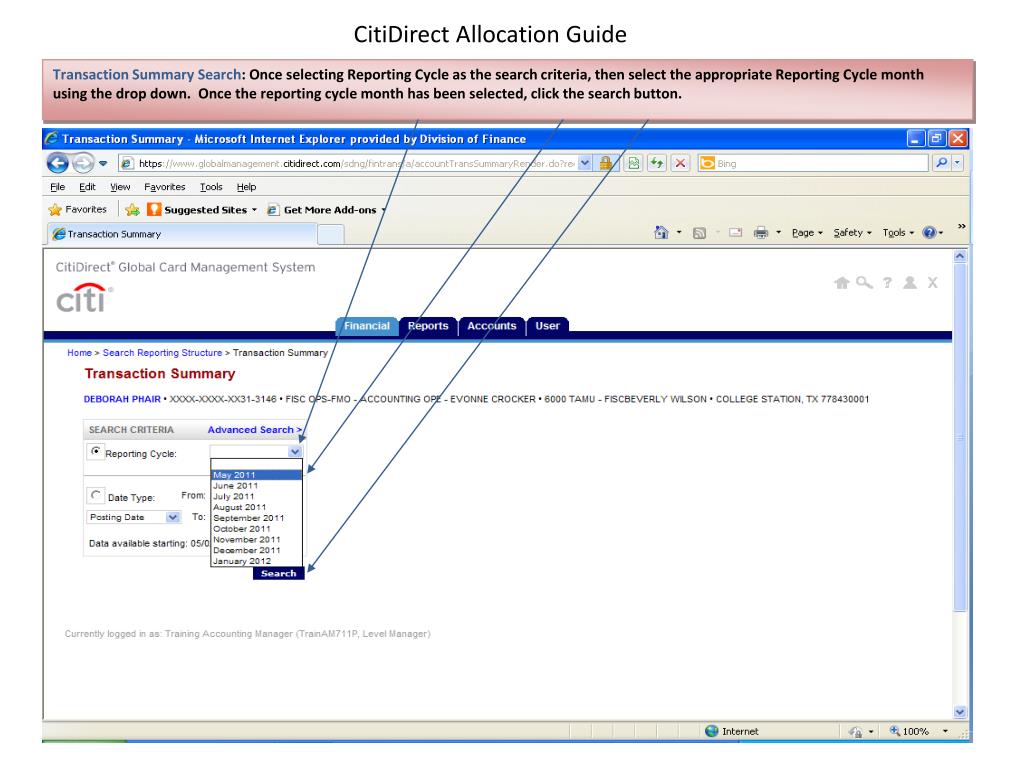Follow the Home breadcrumb link
This screenshot has width=1024, height=768.
79,353
